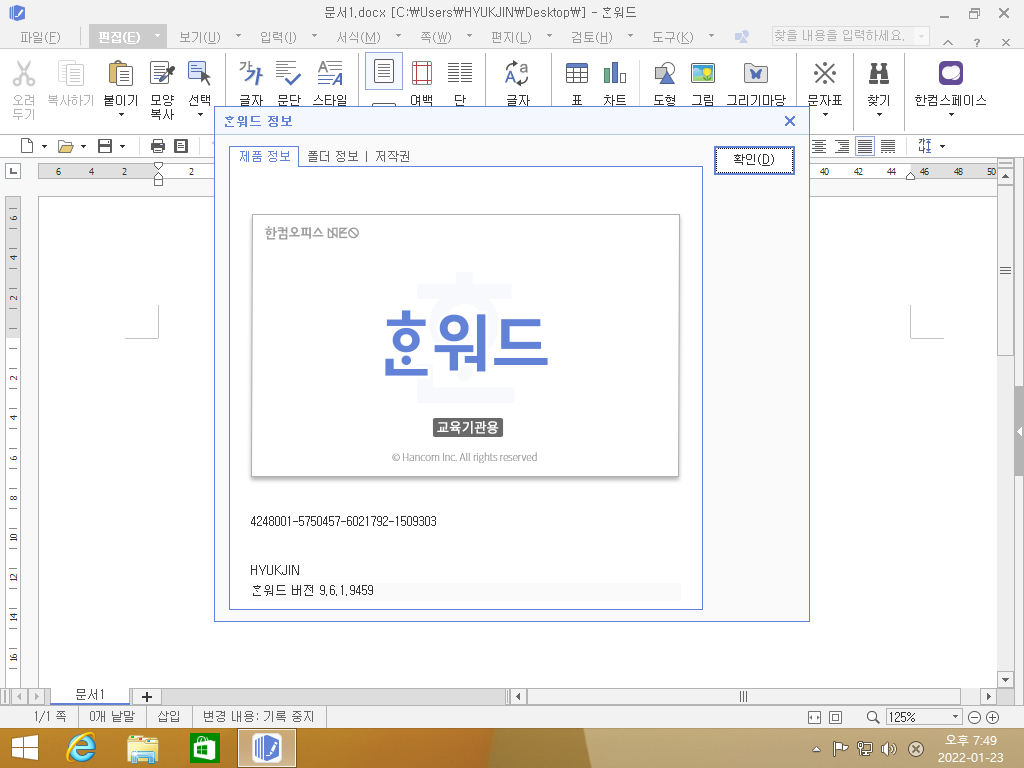Click the Save disk icon
This screenshot has width=1024, height=768.
point(105,146)
